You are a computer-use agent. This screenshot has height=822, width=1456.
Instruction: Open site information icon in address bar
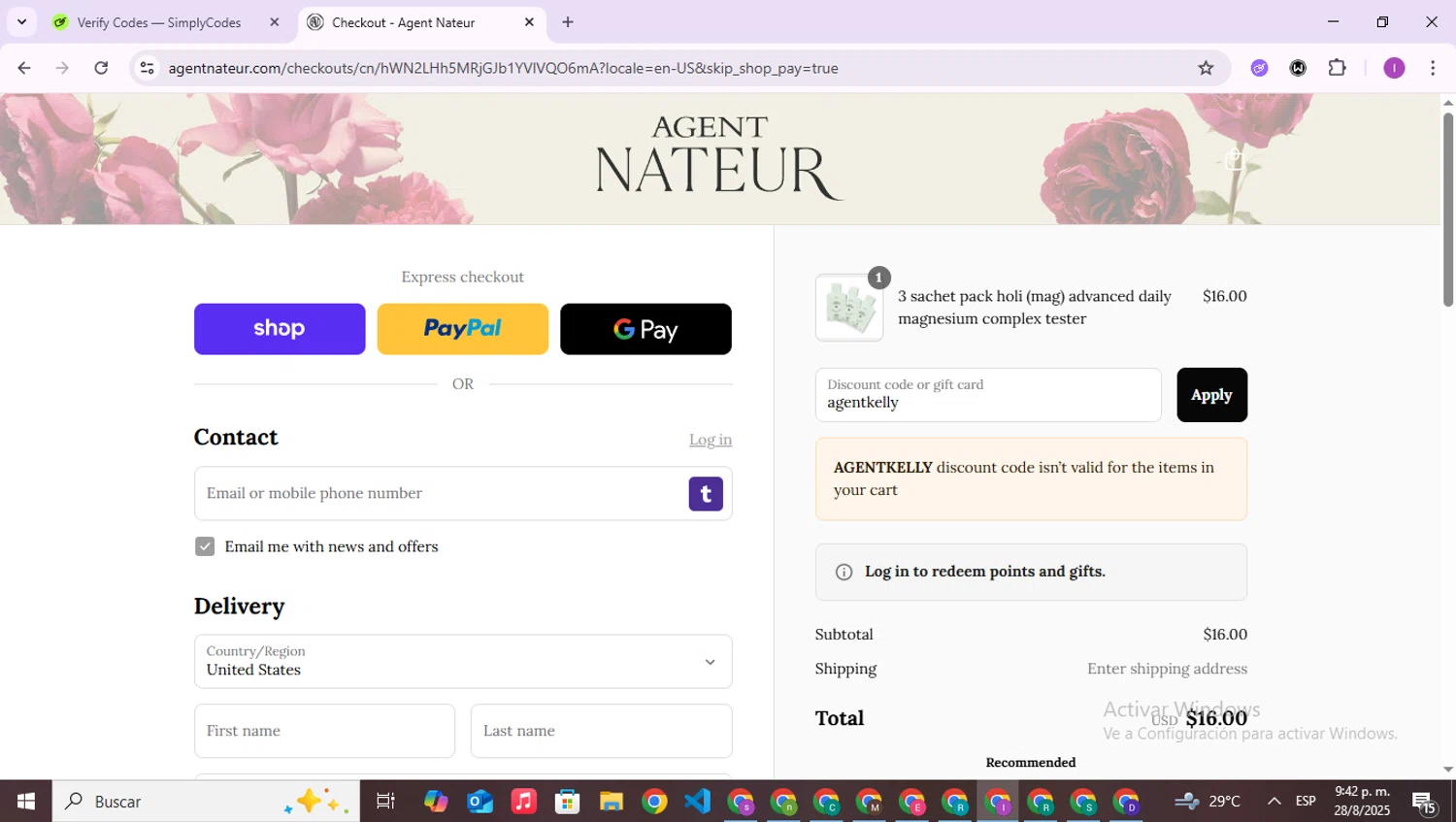pyautogui.click(x=147, y=68)
